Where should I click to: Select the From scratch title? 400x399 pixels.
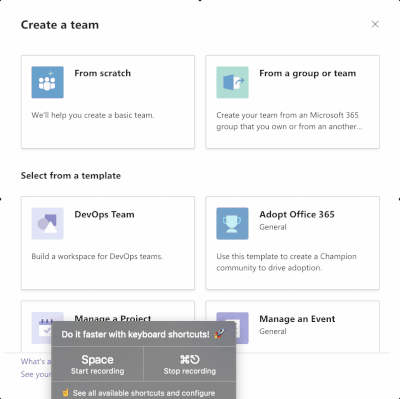[103, 73]
